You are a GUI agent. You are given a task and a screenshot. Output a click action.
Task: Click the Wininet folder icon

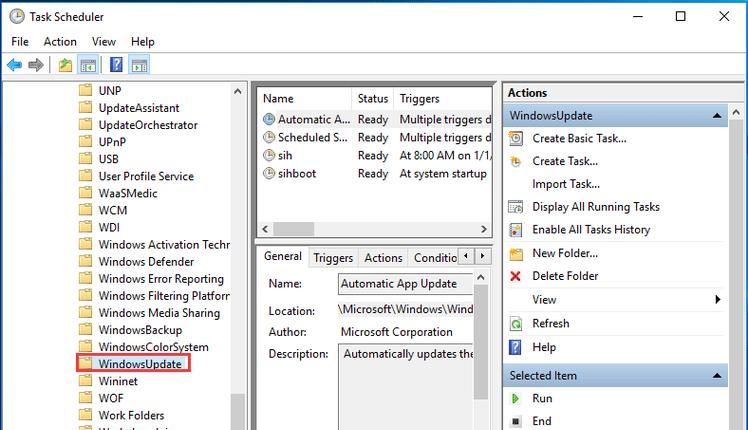coord(85,380)
